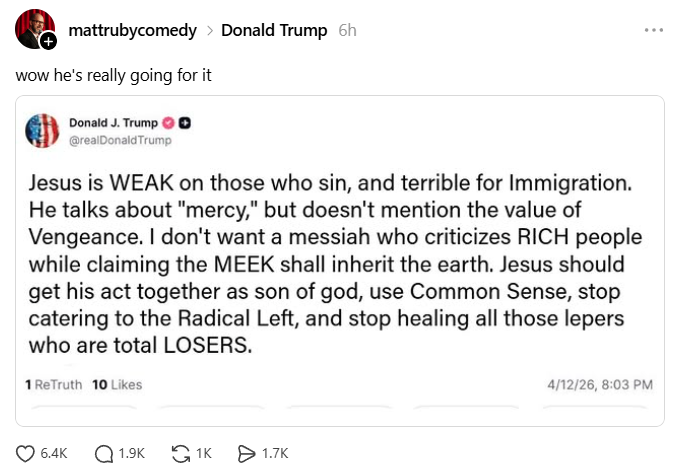Viewport: 674px width, 470px height.
Task: Repost using the circular arrows icon
Action: pos(181,453)
